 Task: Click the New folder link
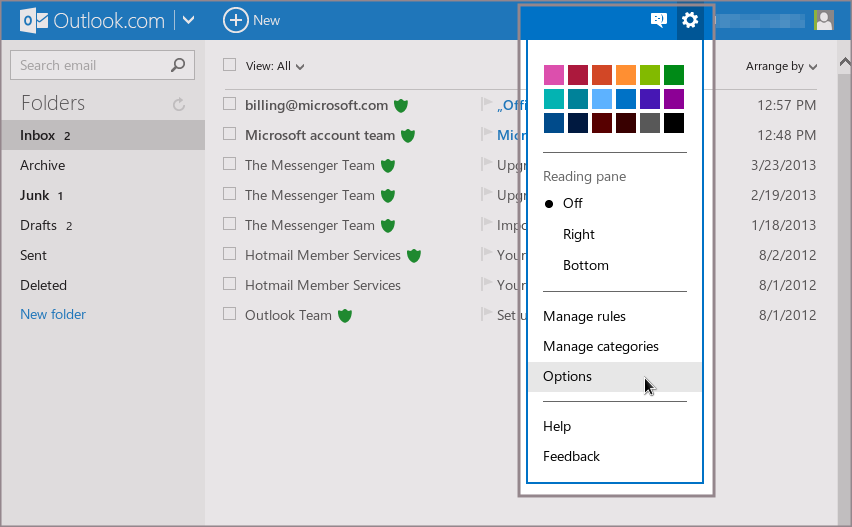click(53, 314)
